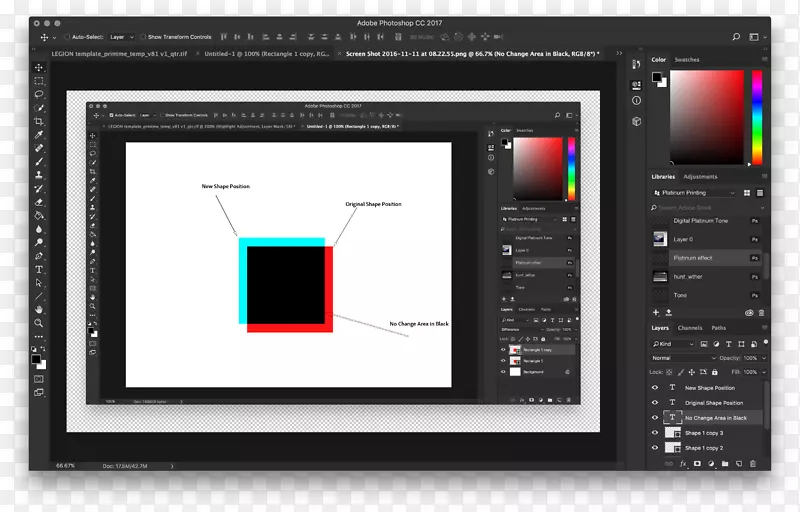
Task: Select the Horizontal Type tool
Action: pos(39,269)
